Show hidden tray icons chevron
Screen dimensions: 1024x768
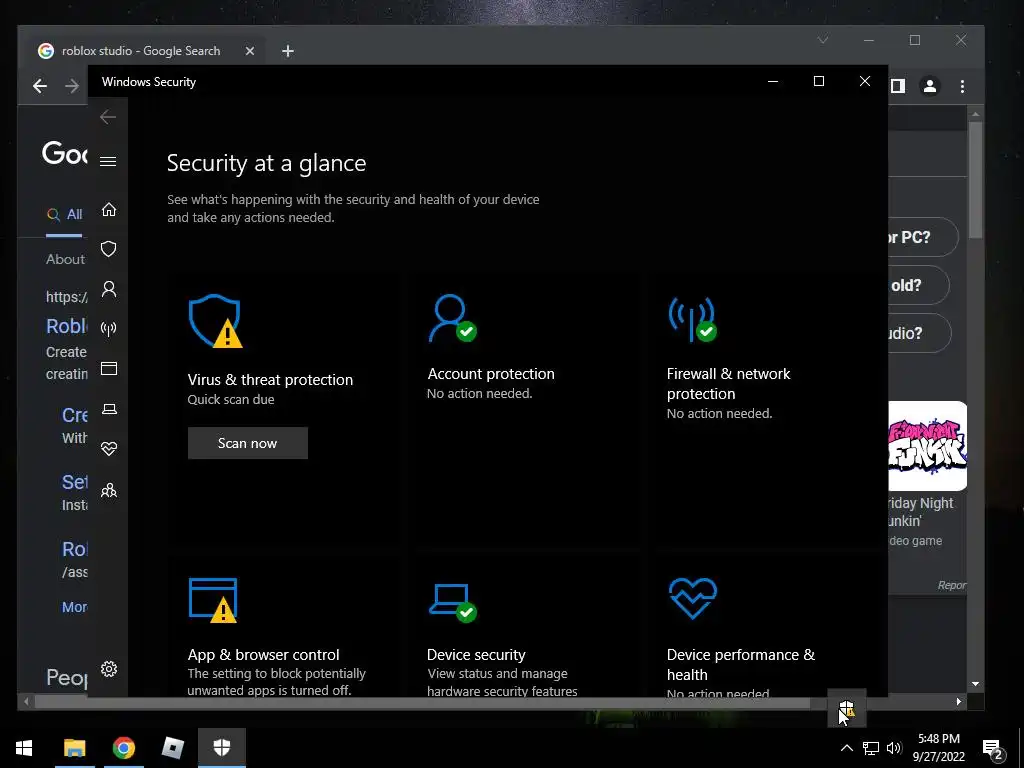846,748
